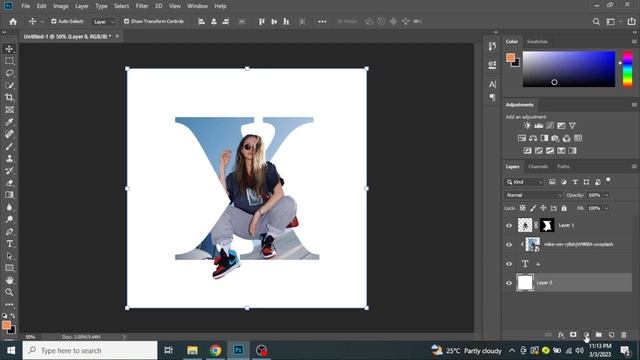Viewport: 640px width, 360px height.
Task: Open the Search icon in options bar
Action: 596,22
